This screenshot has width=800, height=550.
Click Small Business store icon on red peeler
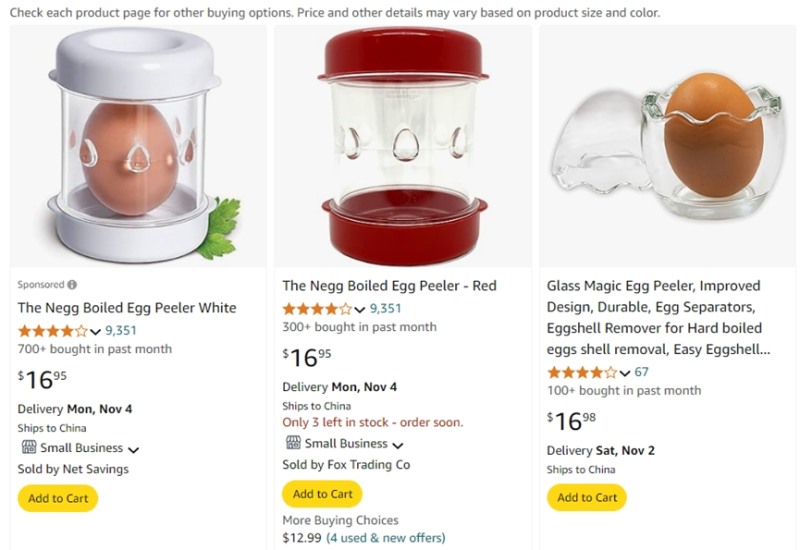(292, 443)
